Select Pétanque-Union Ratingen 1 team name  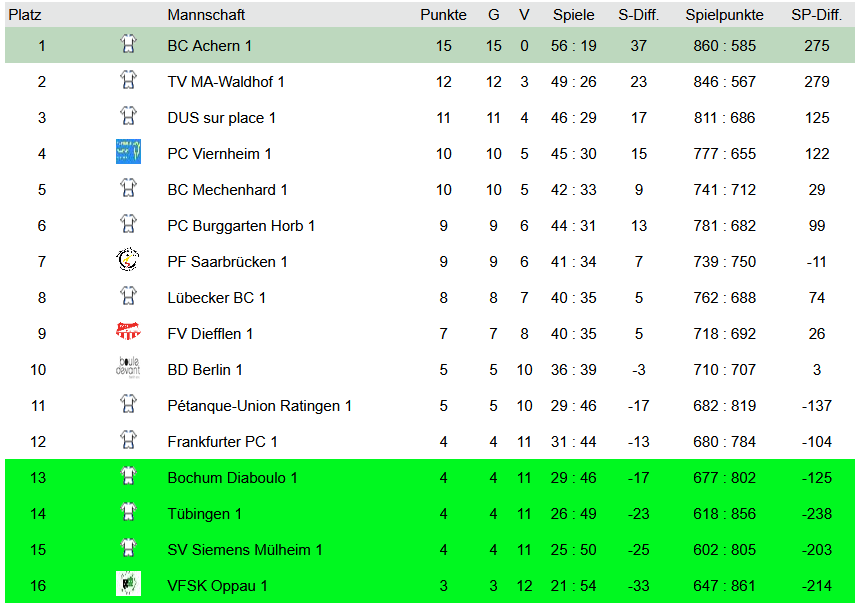pyautogui.click(x=259, y=406)
